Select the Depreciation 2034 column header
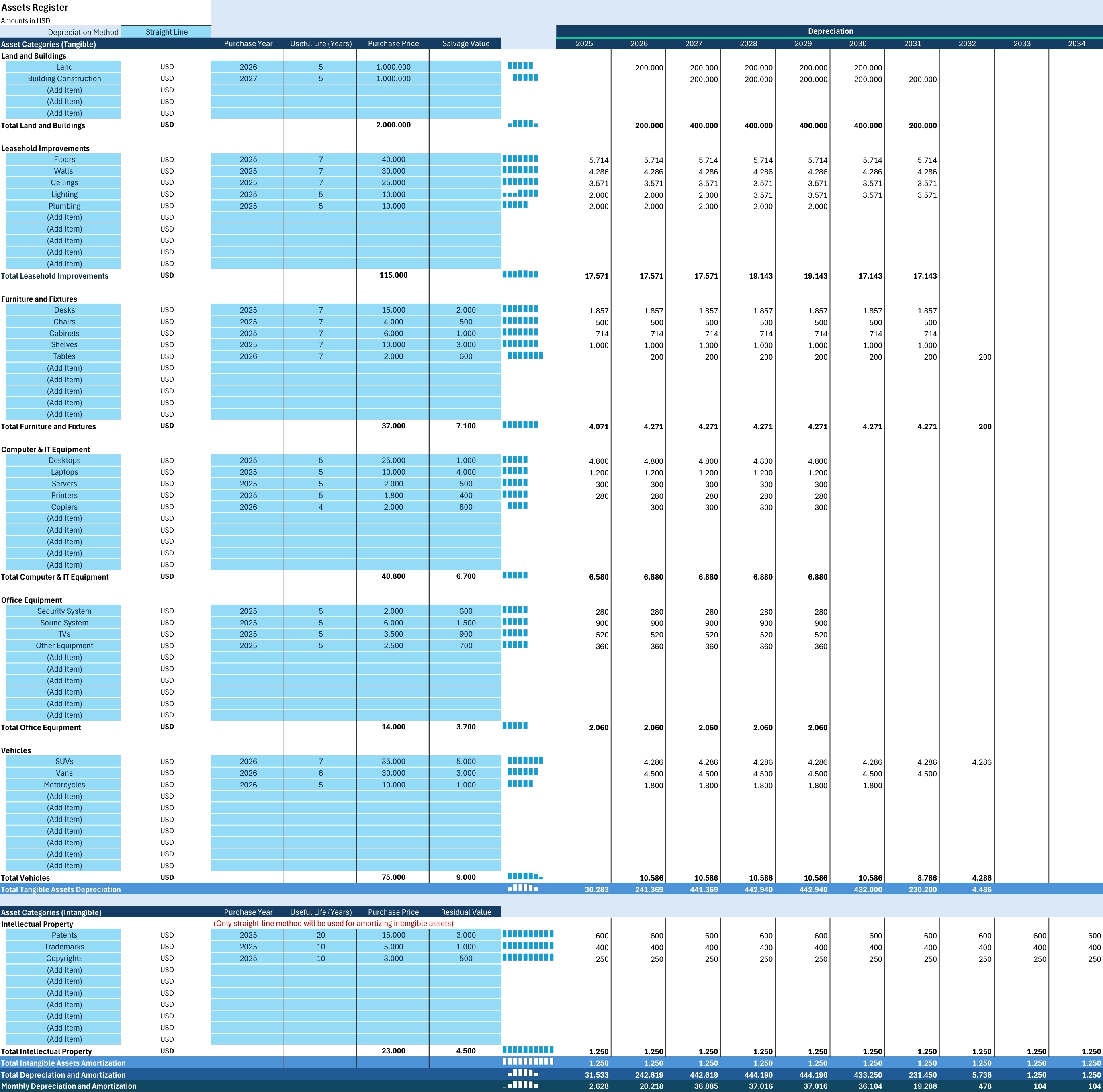Screen dimensions: 1103x1092 pos(1076,43)
